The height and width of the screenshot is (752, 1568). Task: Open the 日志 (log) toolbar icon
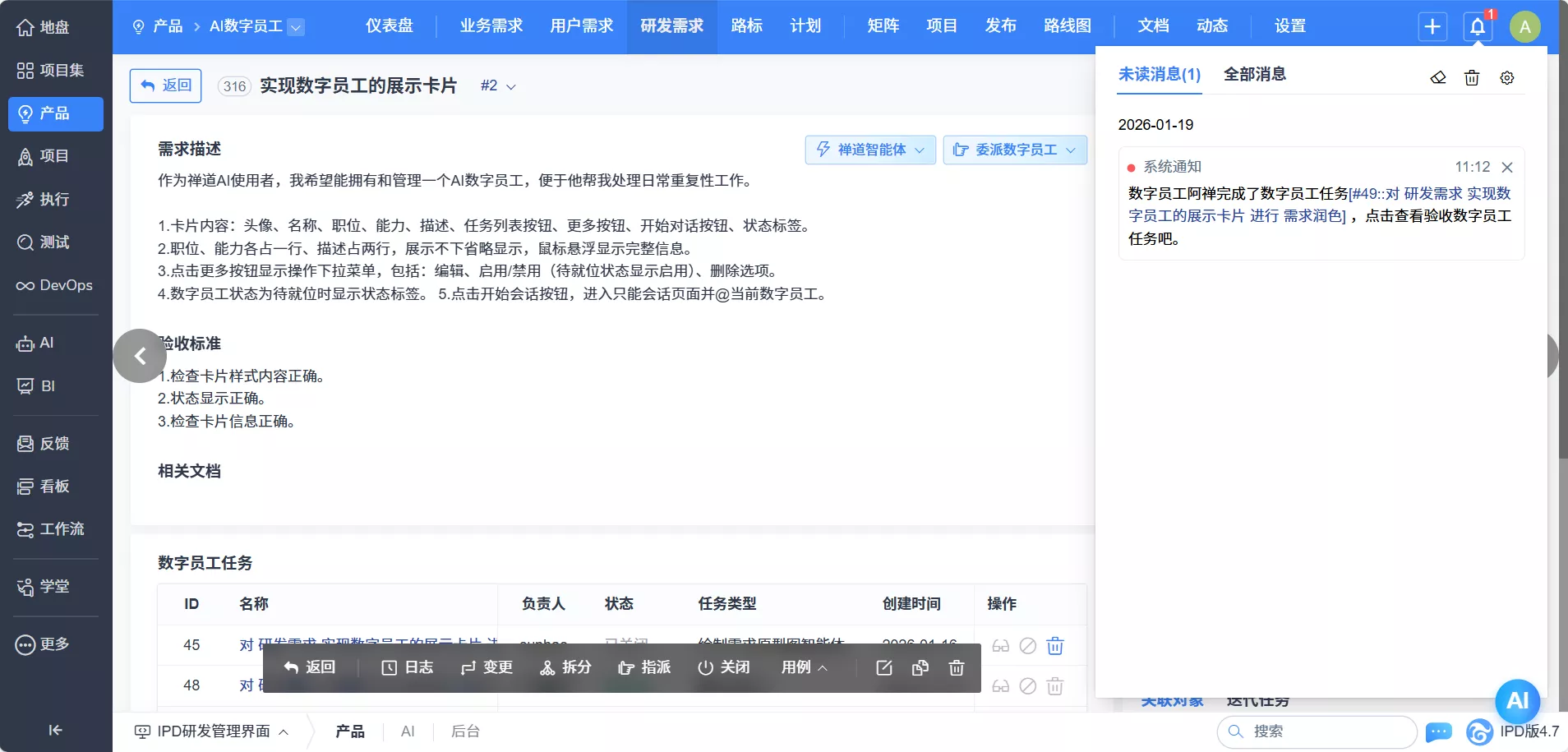point(407,667)
